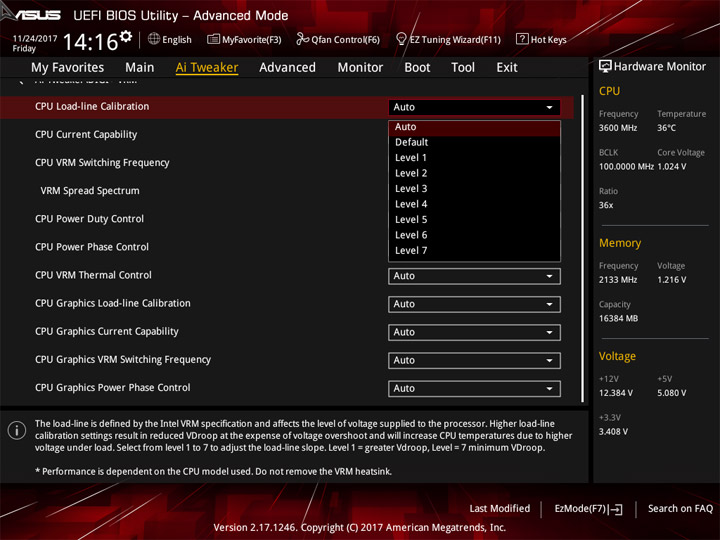Click the CPU temperature 36°C value
Image resolution: width=720 pixels, height=540 pixels.
pyautogui.click(x=666, y=128)
